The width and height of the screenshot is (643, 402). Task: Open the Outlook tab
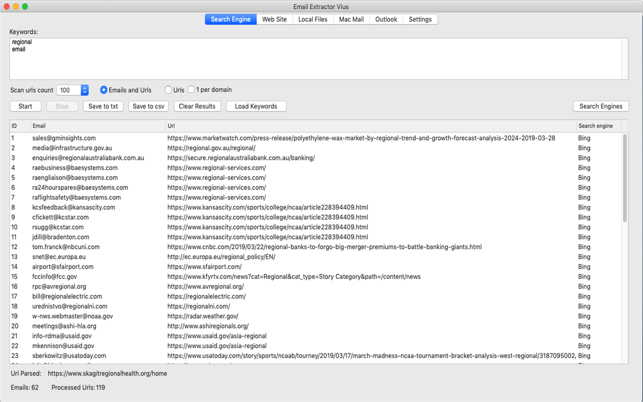[x=386, y=19]
